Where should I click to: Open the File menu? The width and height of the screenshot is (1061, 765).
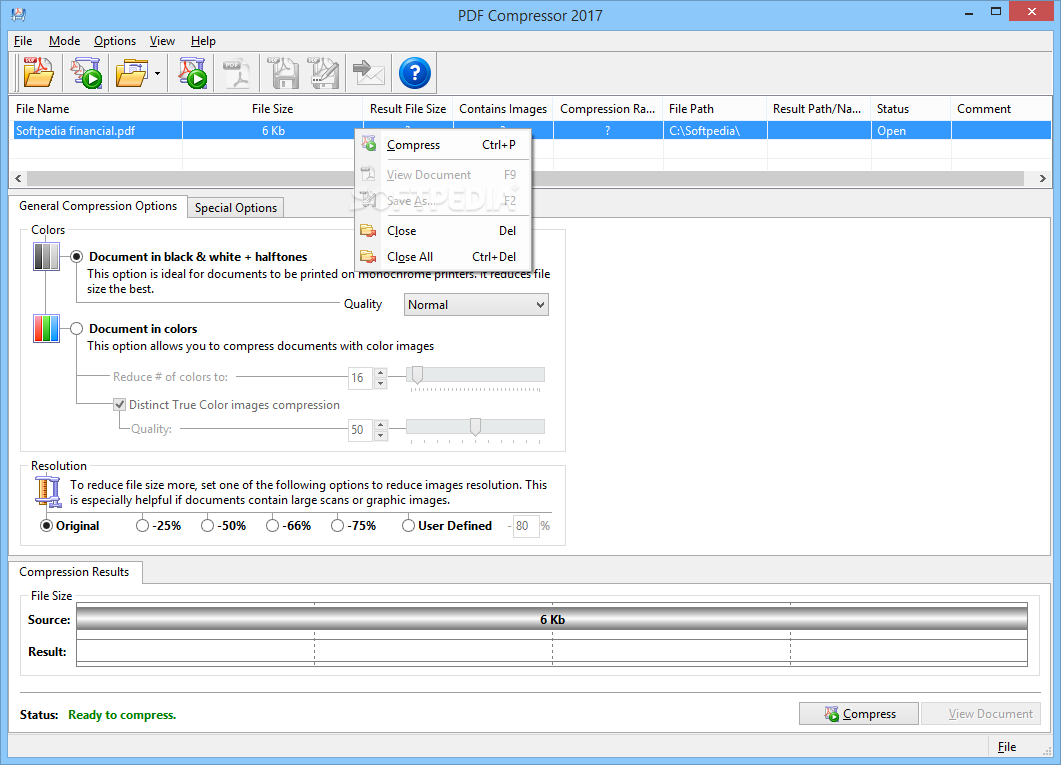(x=23, y=41)
